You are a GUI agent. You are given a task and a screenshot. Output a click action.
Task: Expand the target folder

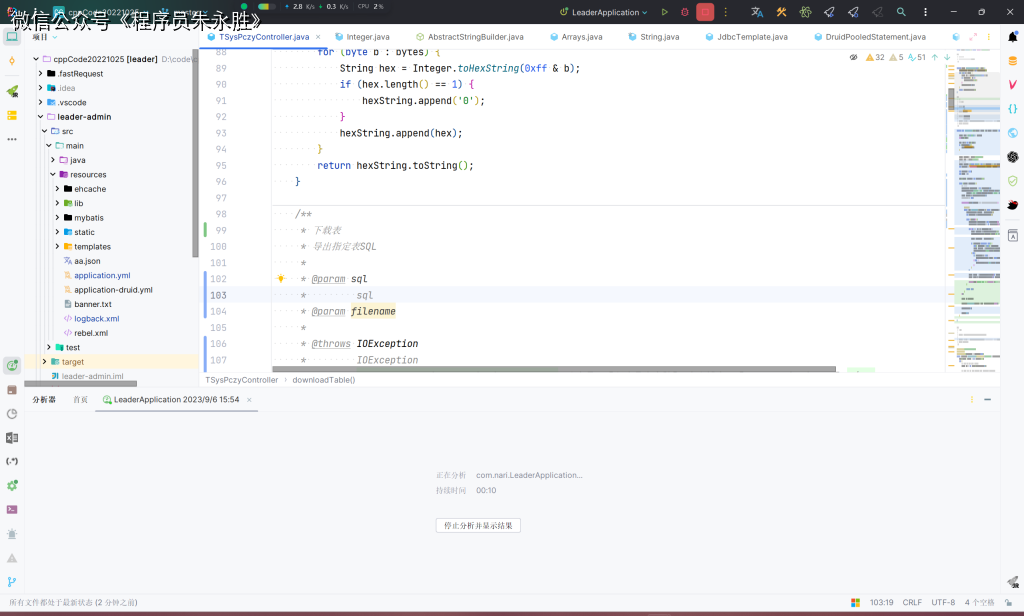(x=44, y=361)
